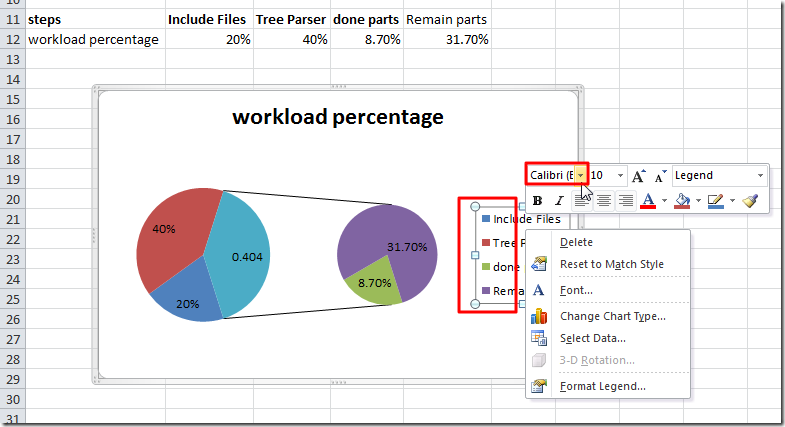This screenshot has width=785, height=427.
Task: Center text in mini toolbar
Action: 603,201
